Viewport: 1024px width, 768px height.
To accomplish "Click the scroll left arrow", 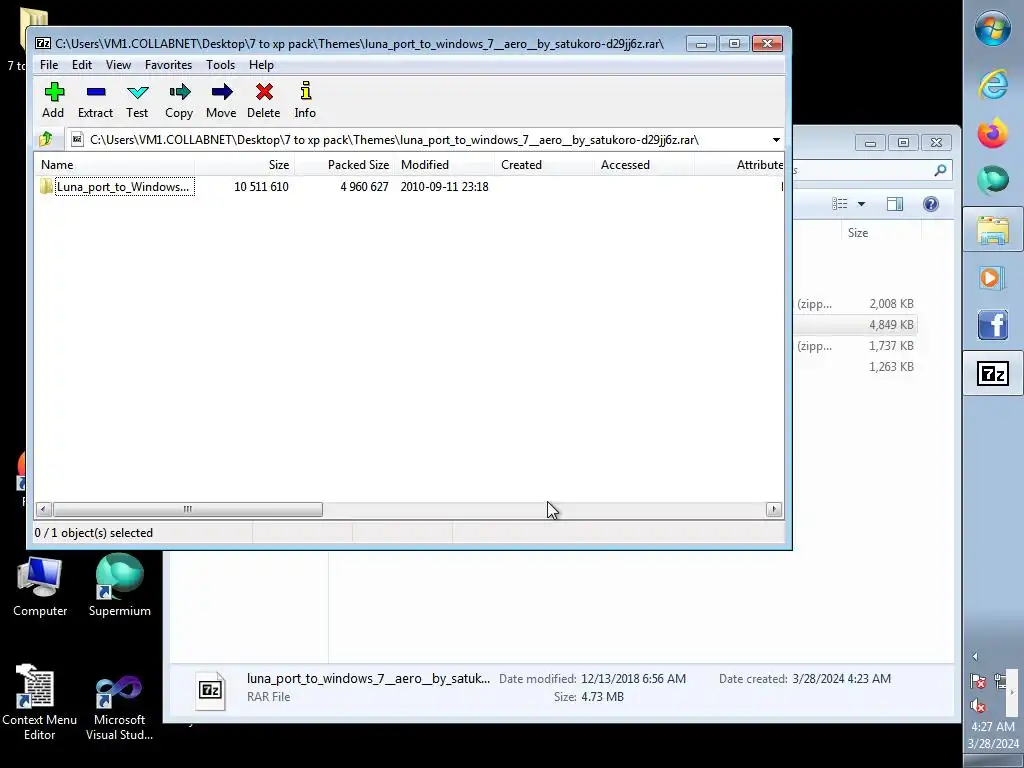I will click(44, 509).
